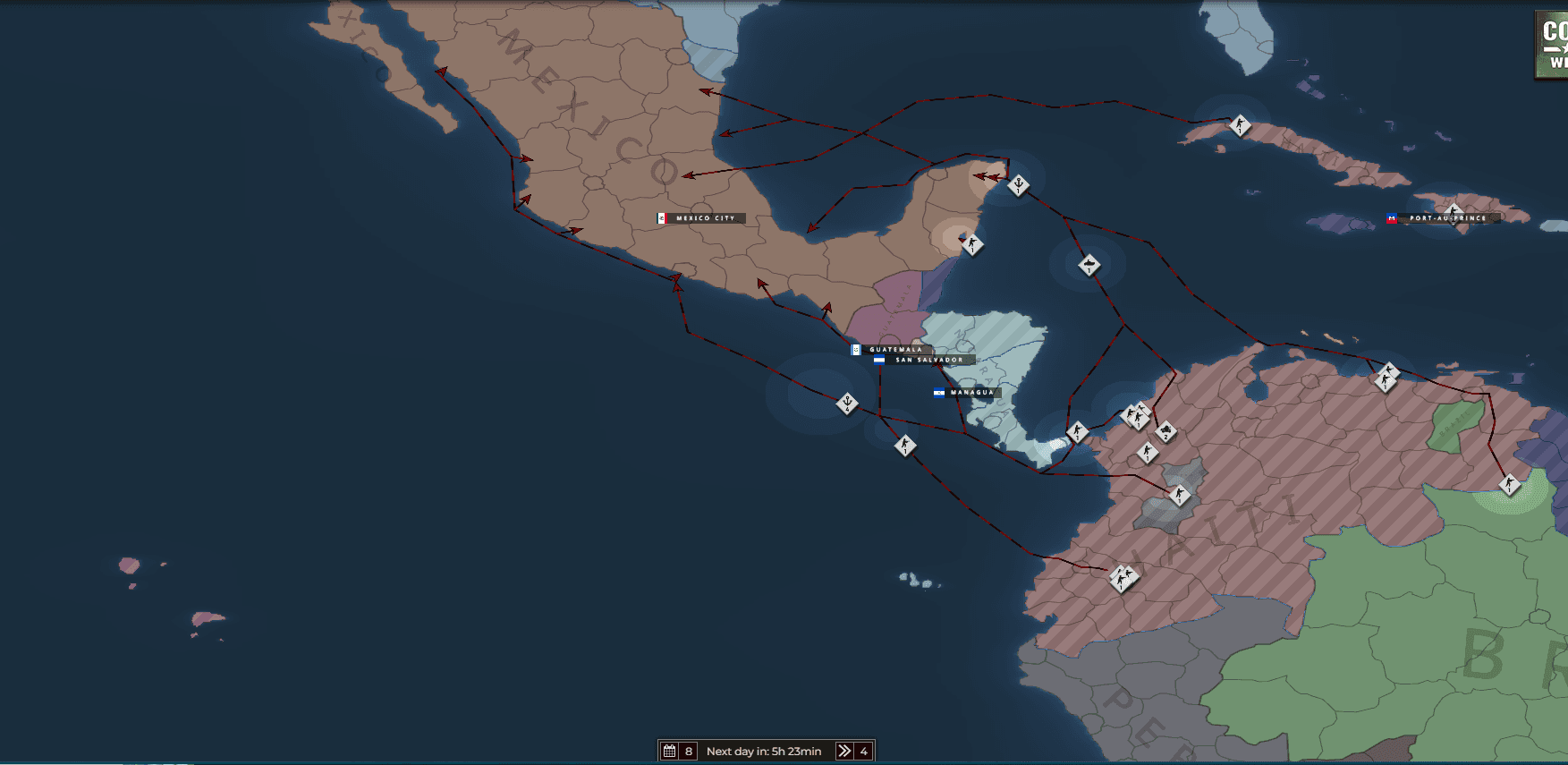Select the infantry unit in western Cuba

pos(1240,125)
